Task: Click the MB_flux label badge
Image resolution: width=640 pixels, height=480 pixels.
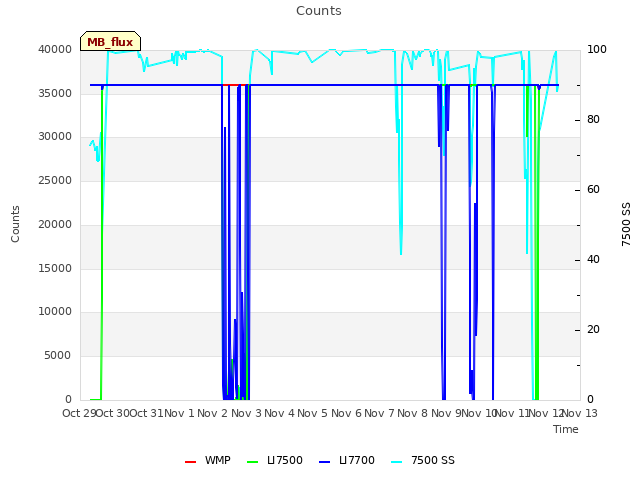Action: click(110, 41)
